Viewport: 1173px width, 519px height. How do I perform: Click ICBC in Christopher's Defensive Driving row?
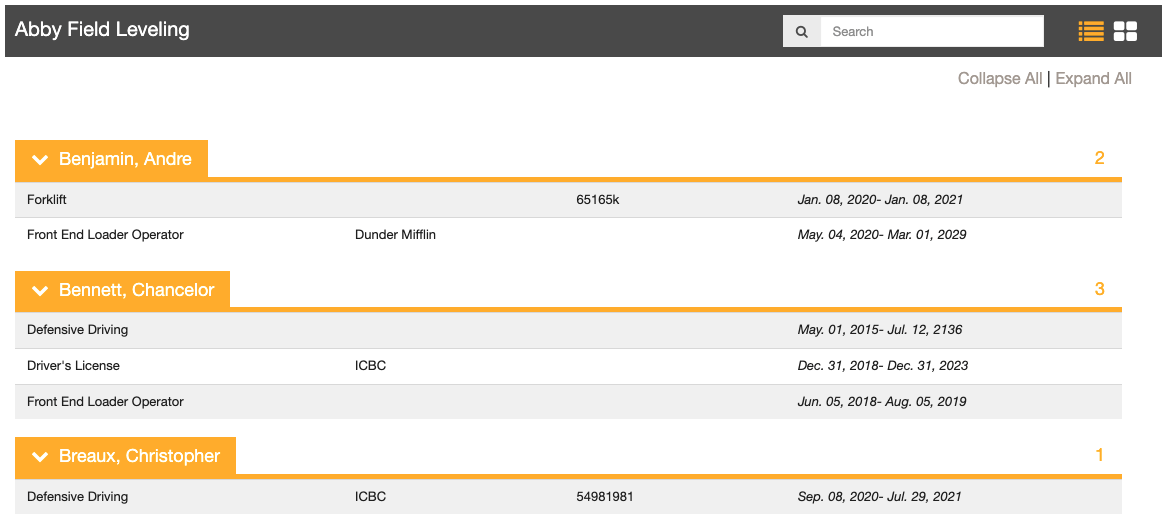tap(370, 497)
